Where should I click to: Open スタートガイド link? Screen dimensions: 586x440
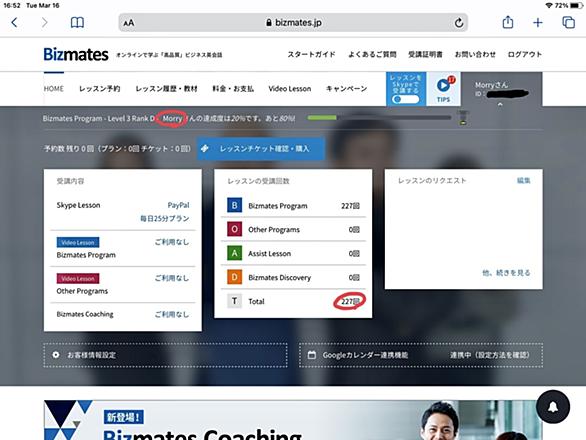click(x=311, y=54)
